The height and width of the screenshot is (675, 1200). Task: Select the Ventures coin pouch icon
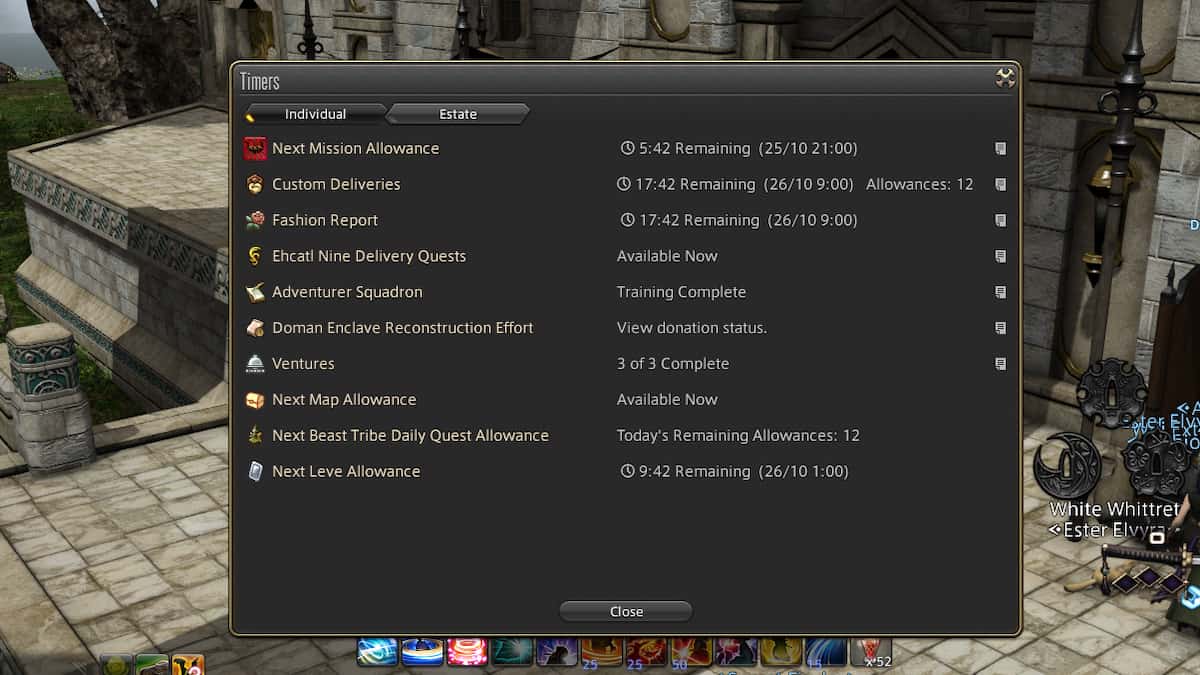click(x=255, y=363)
